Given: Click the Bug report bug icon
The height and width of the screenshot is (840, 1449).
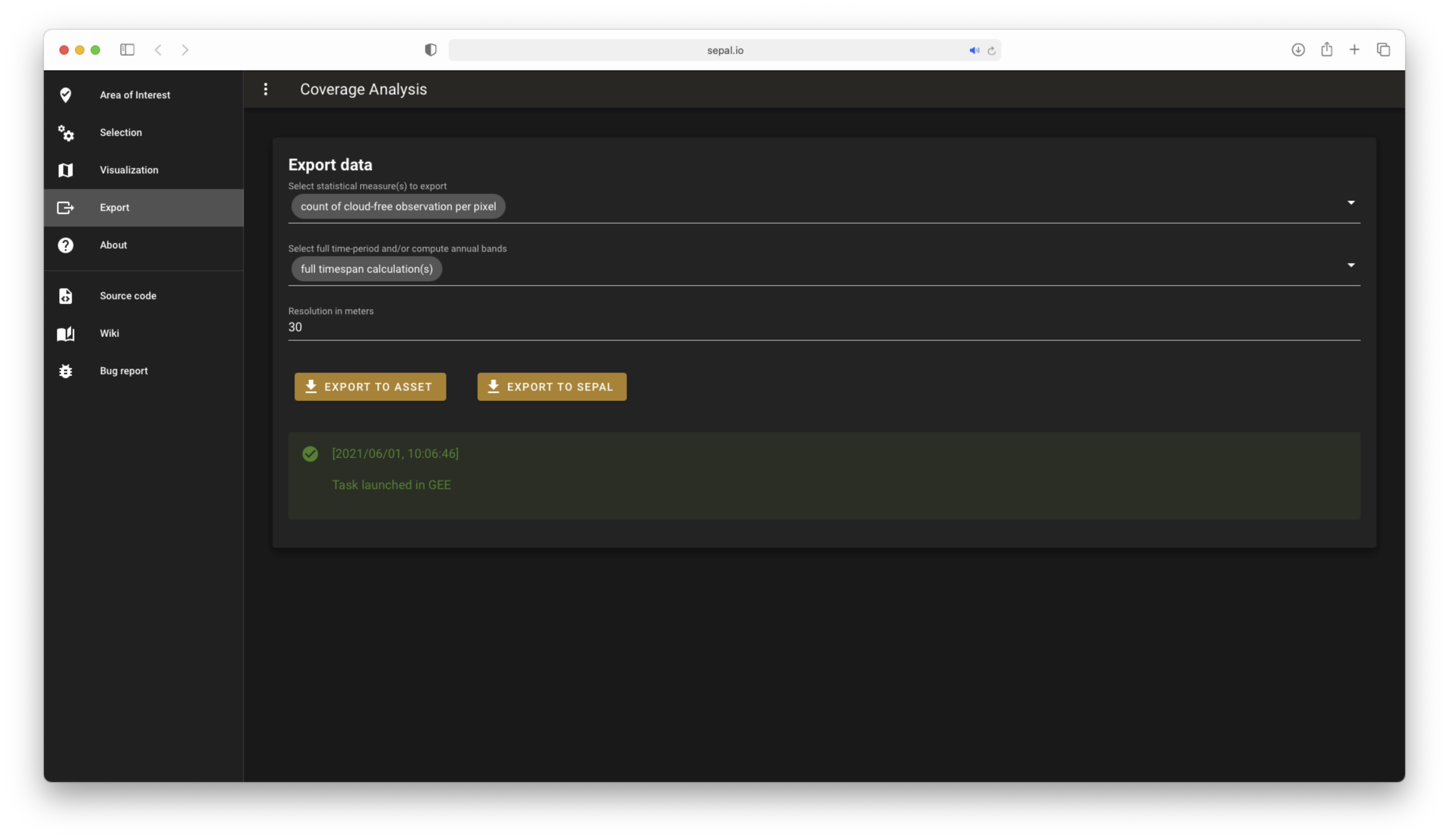Looking at the screenshot, I should point(66,372).
